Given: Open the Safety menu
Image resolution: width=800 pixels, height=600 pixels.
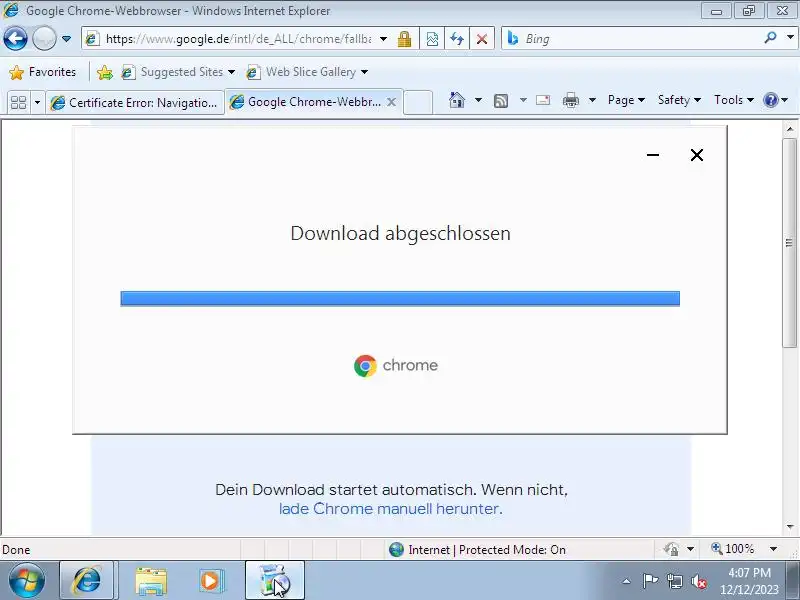Looking at the screenshot, I should coord(679,100).
